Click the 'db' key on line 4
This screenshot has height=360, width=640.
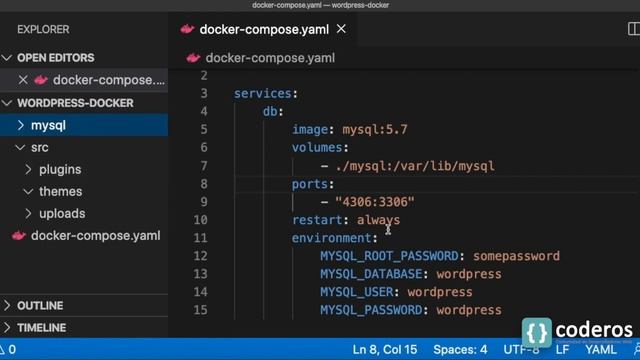pos(270,111)
